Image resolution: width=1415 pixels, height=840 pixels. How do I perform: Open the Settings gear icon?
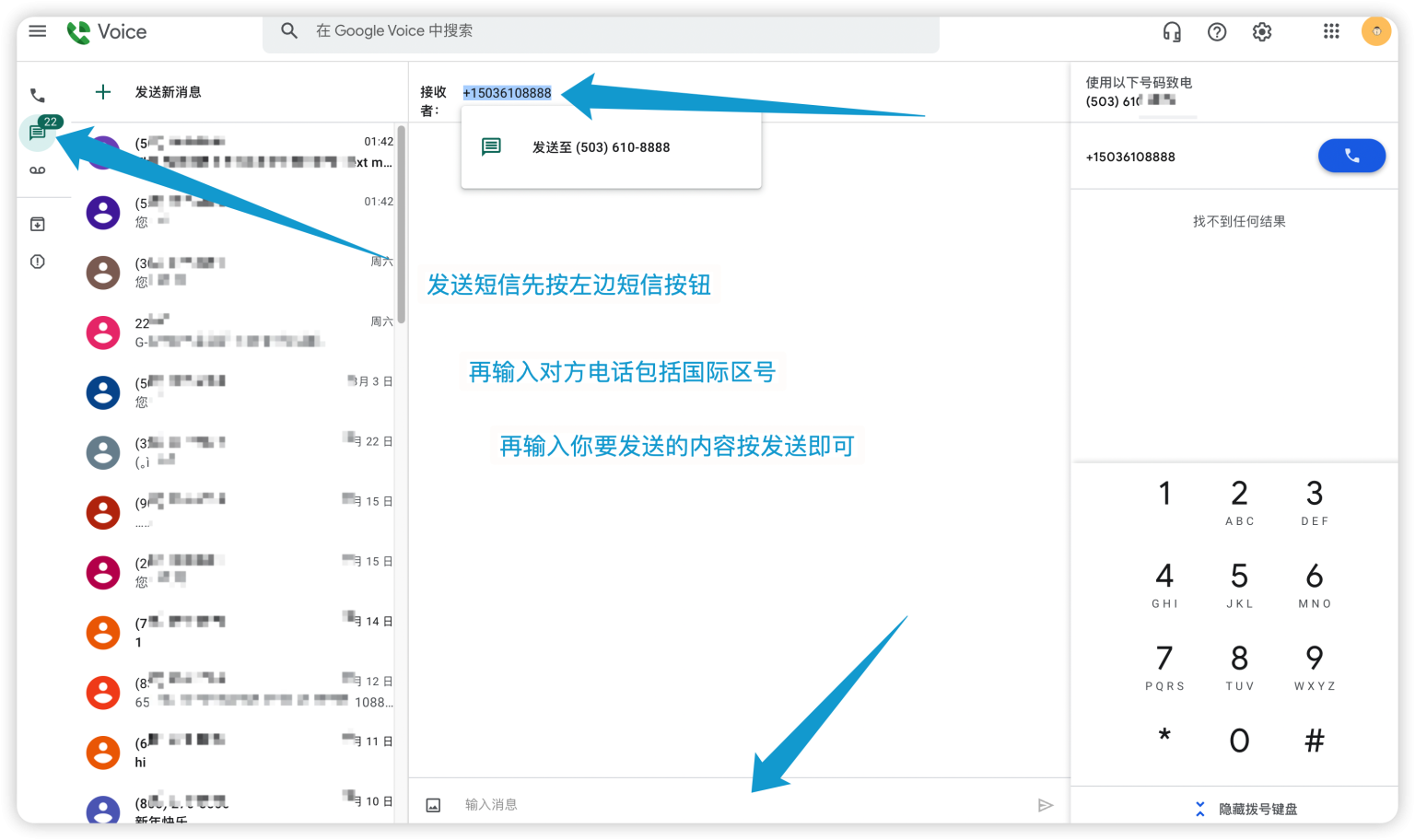click(1262, 32)
